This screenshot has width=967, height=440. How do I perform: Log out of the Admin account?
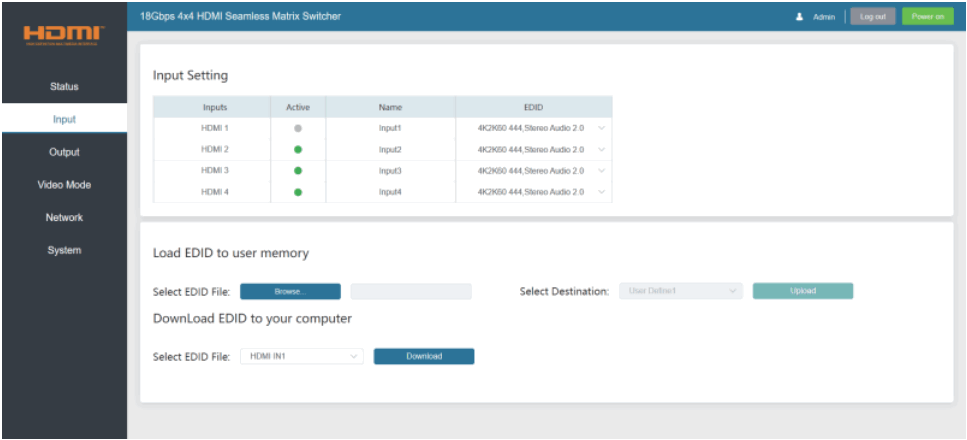(x=872, y=17)
